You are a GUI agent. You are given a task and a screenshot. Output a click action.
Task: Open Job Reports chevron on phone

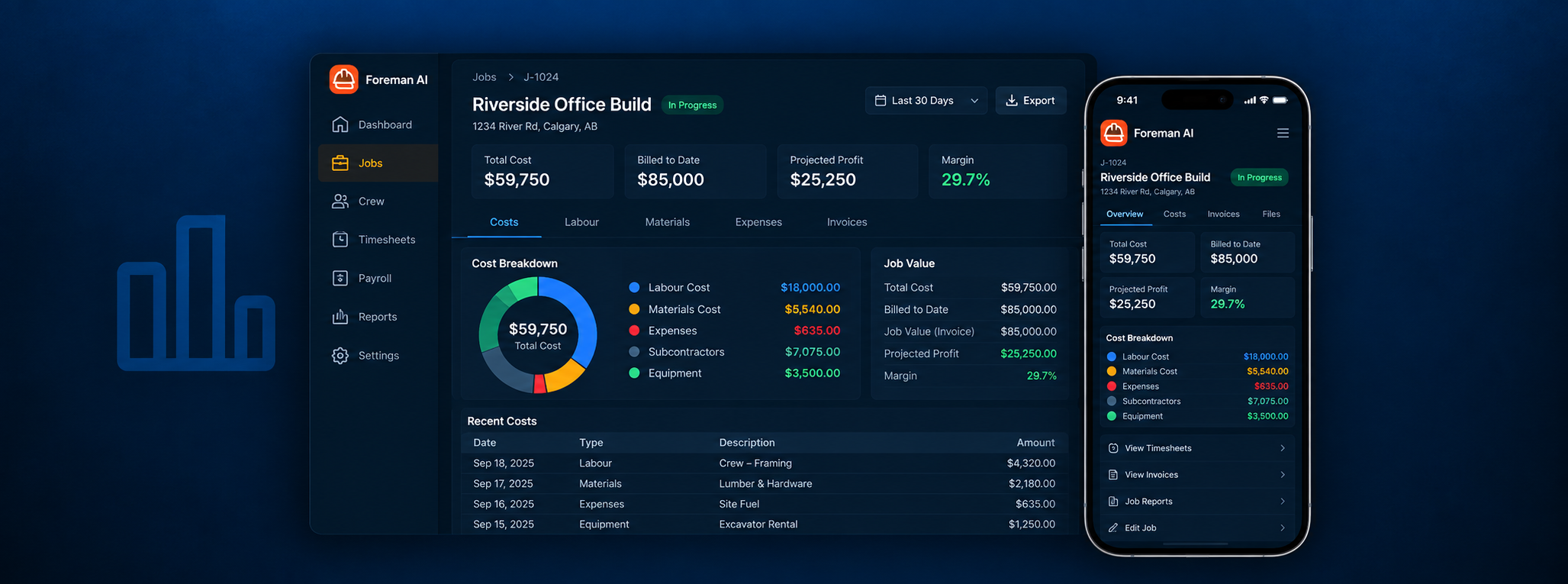[1283, 502]
